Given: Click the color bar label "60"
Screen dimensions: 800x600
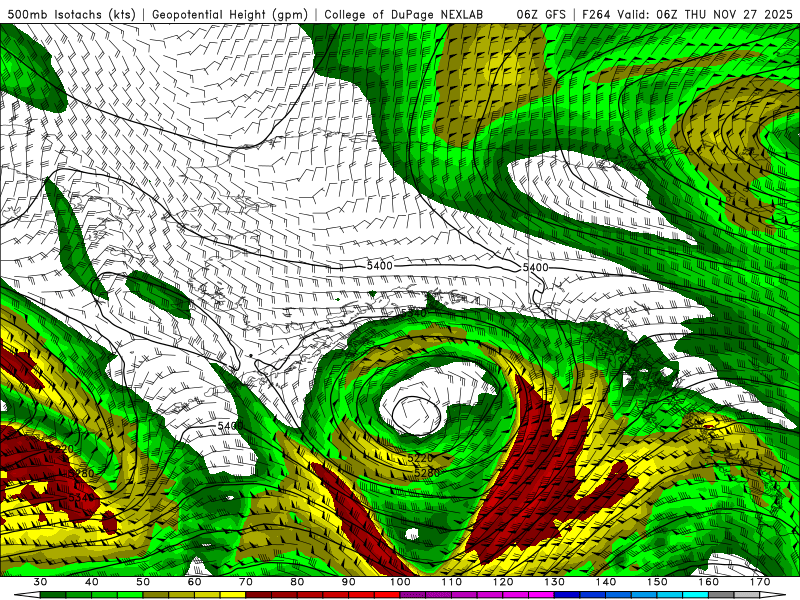Looking at the screenshot, I should click(x=194, y=582).
